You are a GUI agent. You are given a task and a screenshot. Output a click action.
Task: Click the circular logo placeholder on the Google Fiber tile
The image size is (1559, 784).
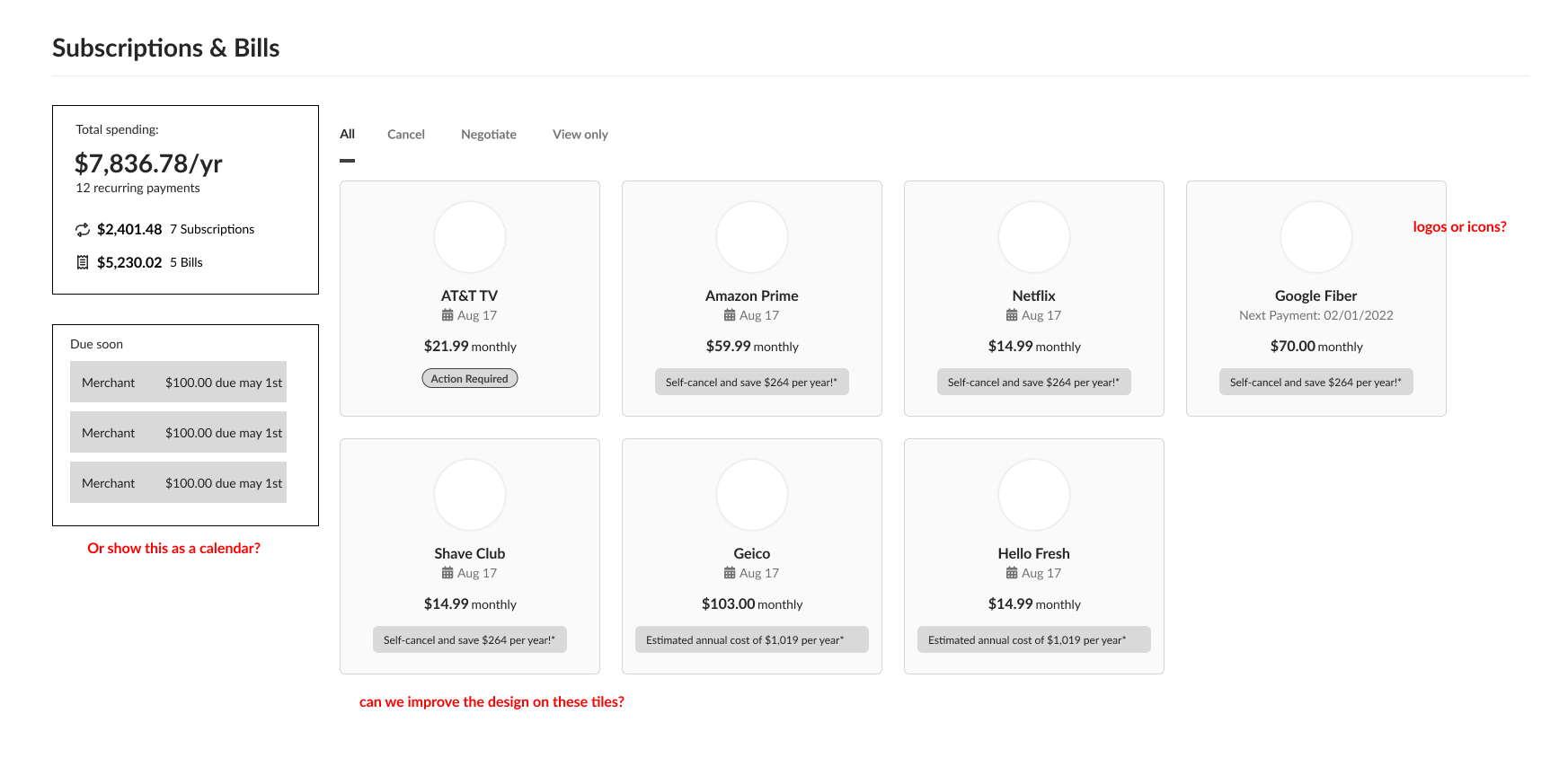coord(1315,237)
